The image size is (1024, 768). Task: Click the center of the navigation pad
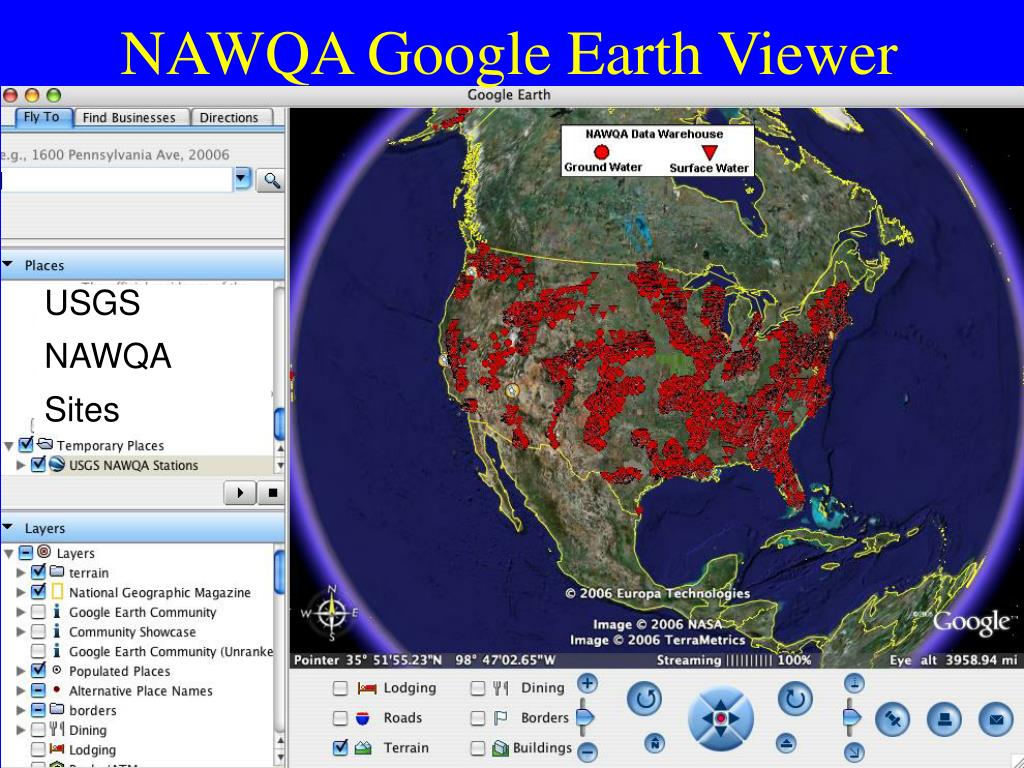(720, 718)
